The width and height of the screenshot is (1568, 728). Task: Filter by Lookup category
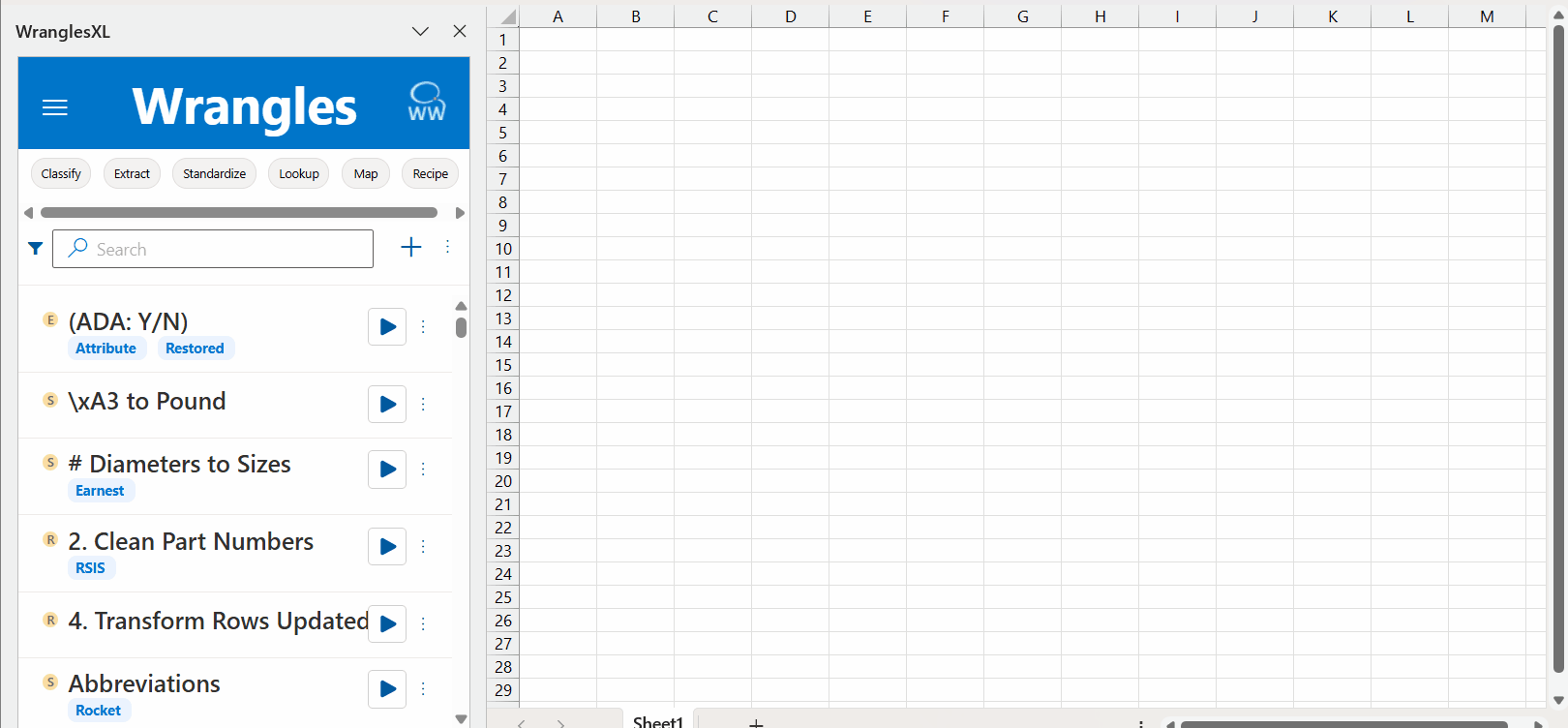299,173
